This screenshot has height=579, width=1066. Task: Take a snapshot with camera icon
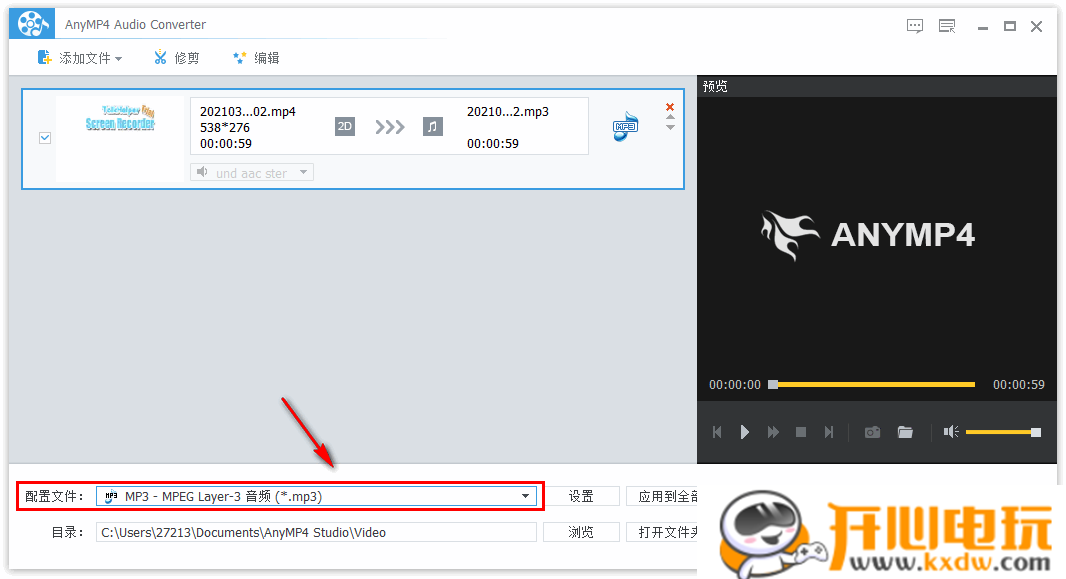(x=872, y=432)
